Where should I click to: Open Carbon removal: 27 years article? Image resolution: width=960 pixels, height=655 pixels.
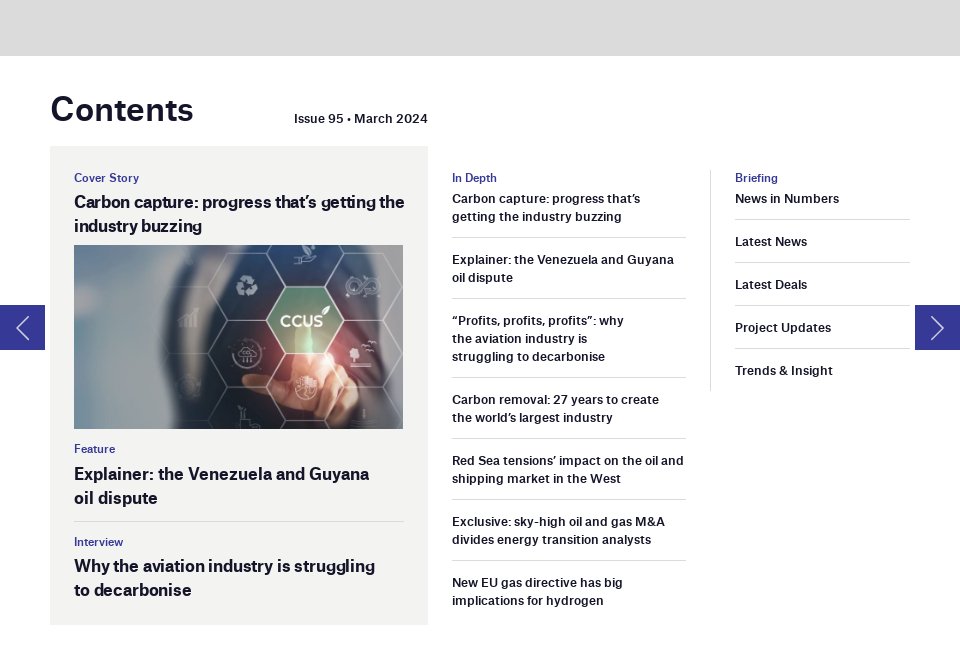555,408
